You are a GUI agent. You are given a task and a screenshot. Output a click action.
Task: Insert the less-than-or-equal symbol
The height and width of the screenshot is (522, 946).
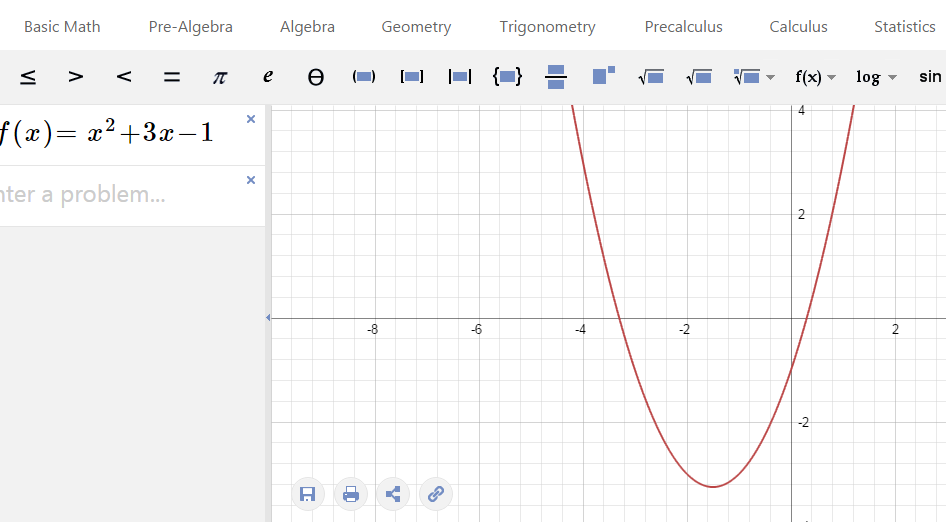pos(28,77)
